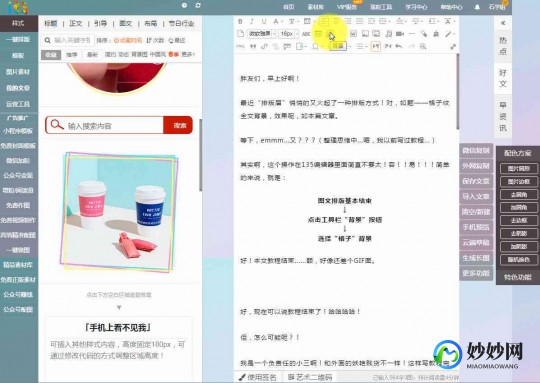Click the format painter brush icon

click(x=436, y=34)
